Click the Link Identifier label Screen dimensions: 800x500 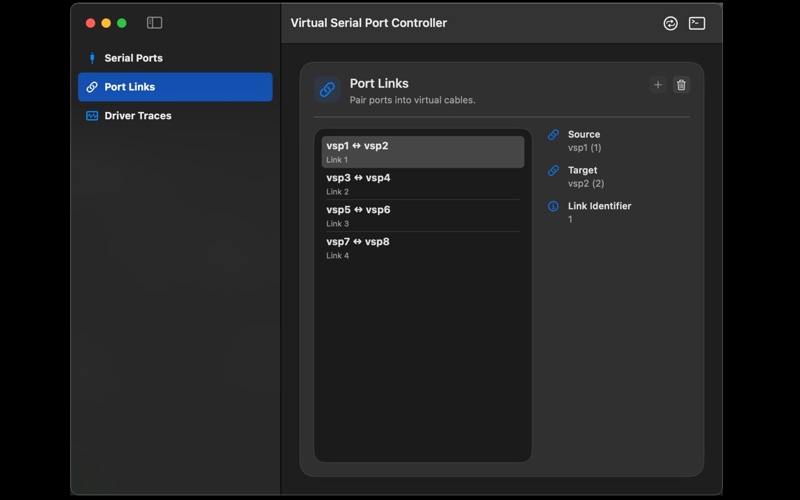(x=599, y=206)
